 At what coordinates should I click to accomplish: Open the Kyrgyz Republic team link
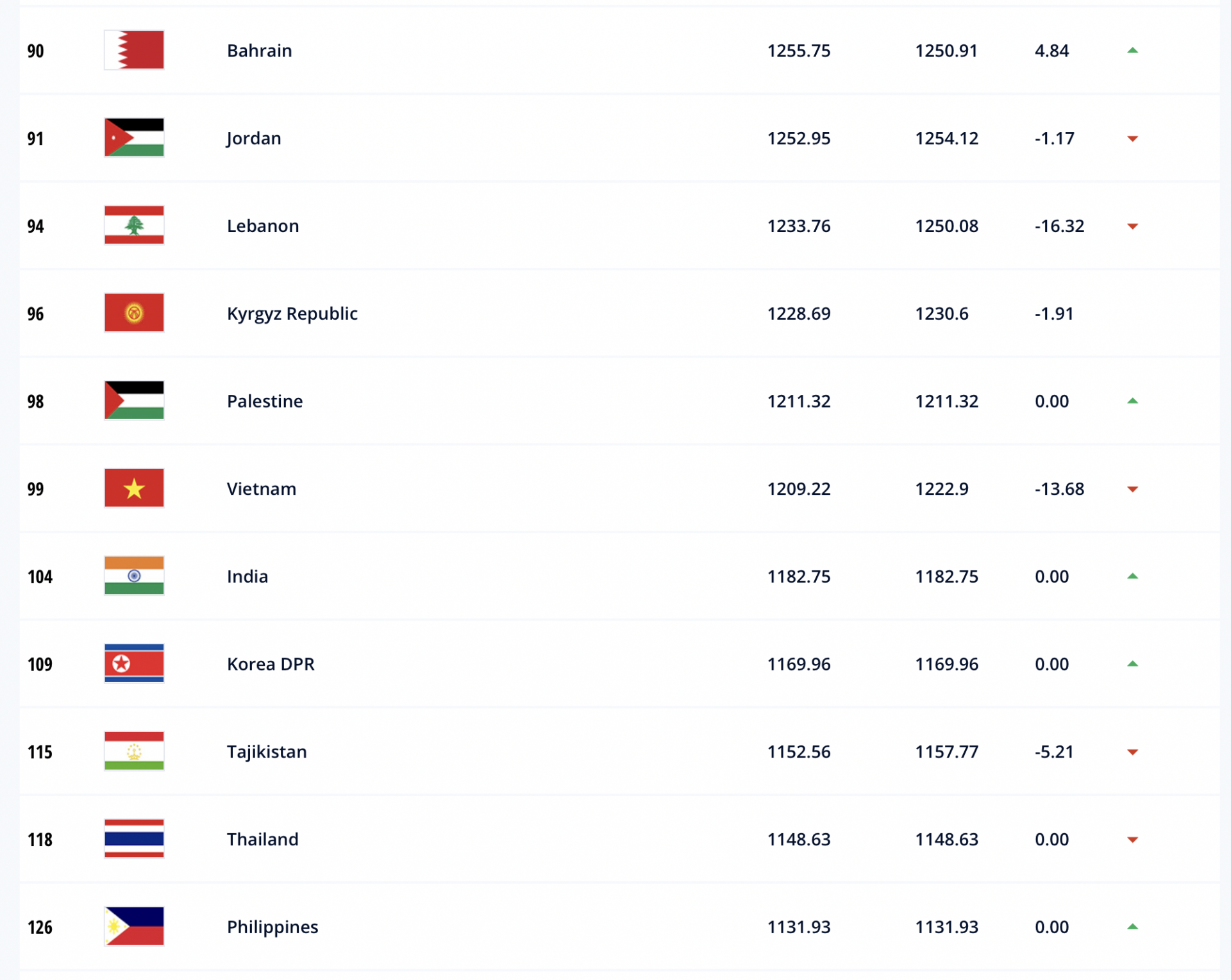[292, 314]
